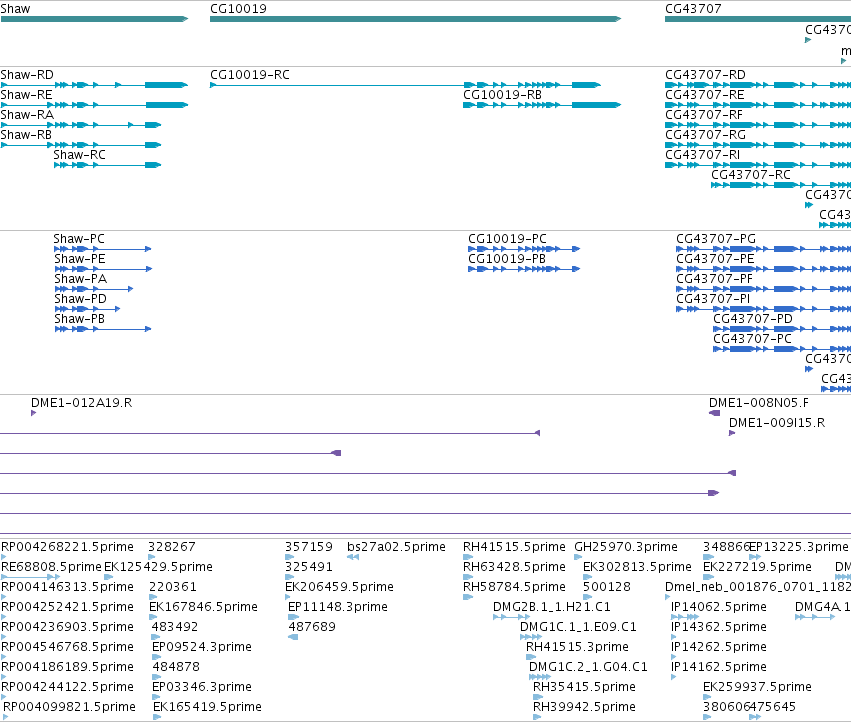This screenshot has height=722, width=851.
Task: Click the DMG2B.1_1.H21.C1 label
Action: click(x=551, y=607)
